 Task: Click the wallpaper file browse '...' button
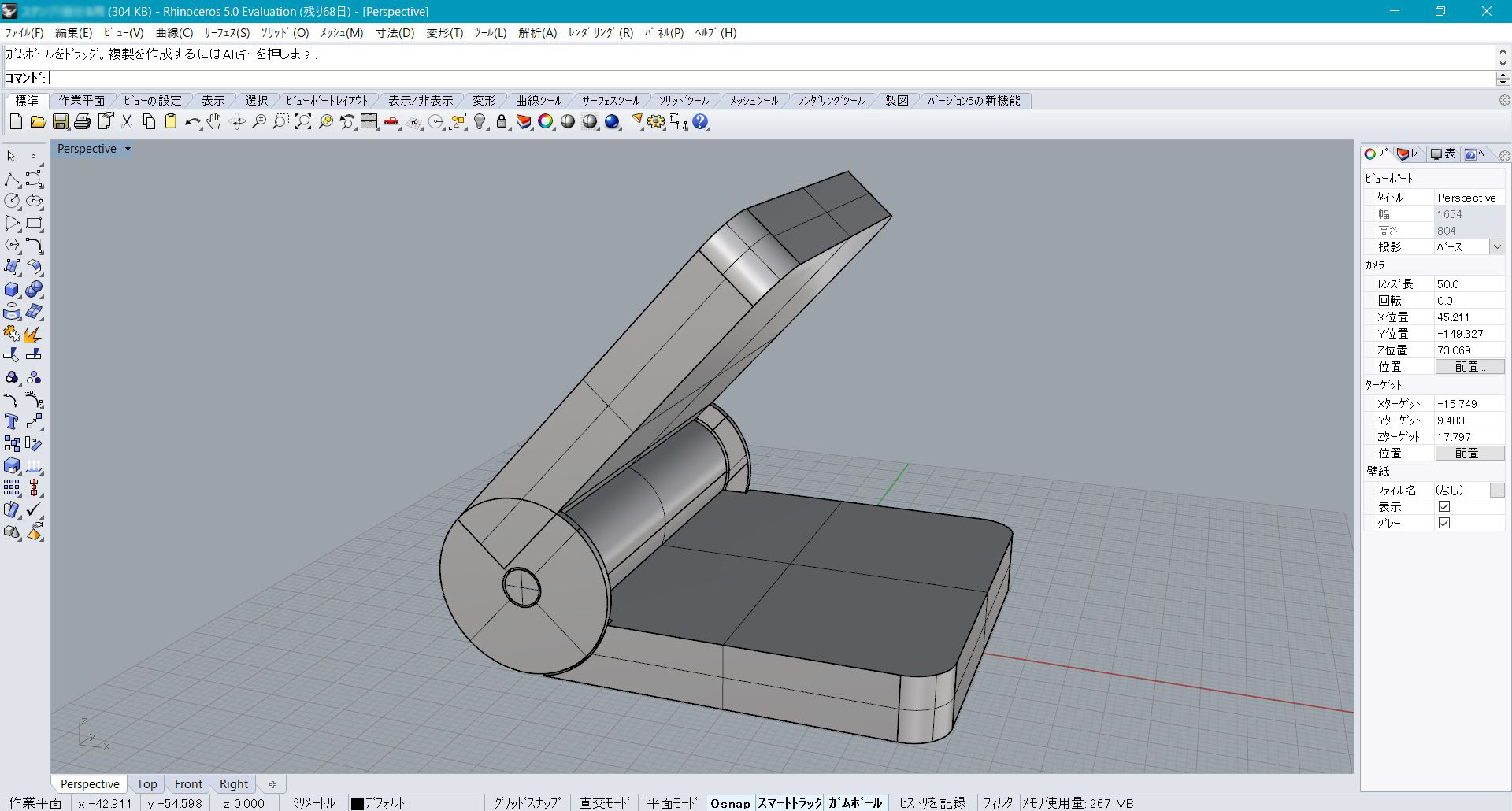click(1497, 490)
